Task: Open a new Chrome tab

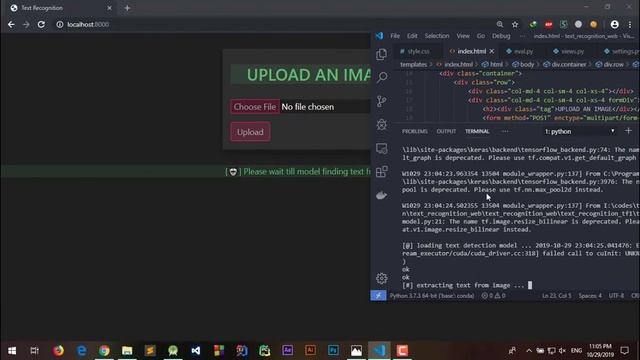Action: (x=127, y=8)
